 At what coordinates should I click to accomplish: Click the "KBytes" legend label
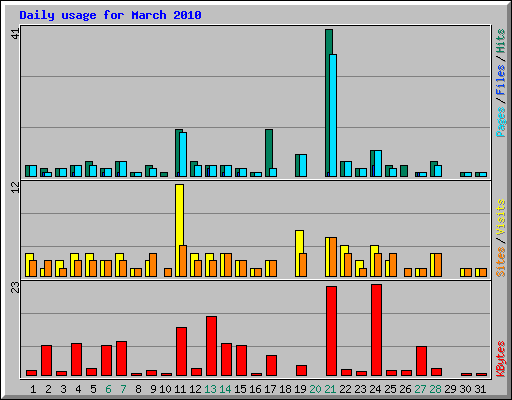(501, 359)
